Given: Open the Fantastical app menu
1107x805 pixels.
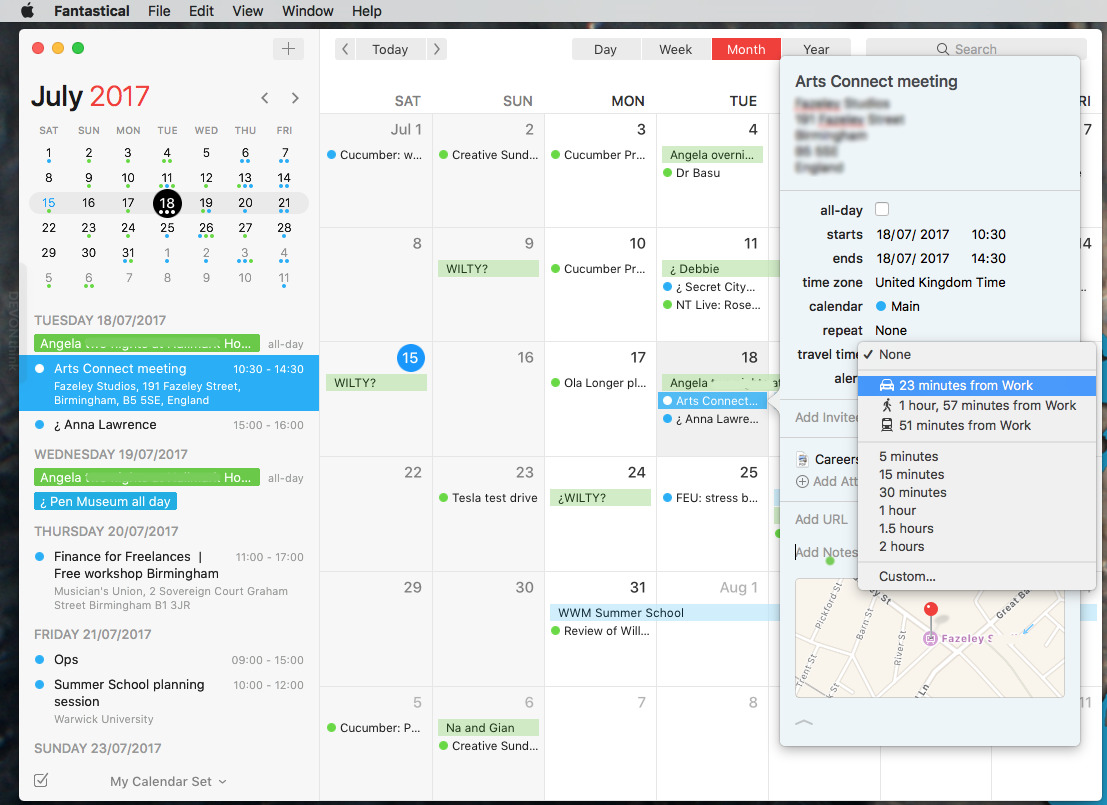Looking at the screenshot, I should click(92, 11).
